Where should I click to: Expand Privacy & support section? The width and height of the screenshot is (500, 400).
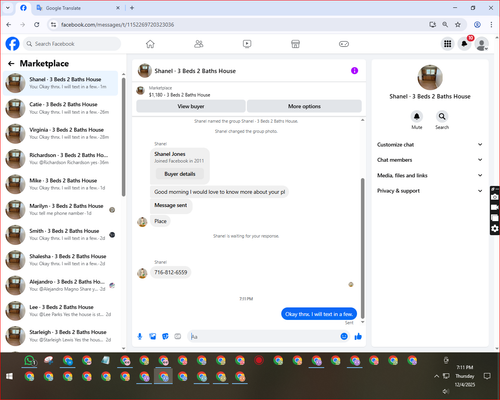click(x=430, y=191)
